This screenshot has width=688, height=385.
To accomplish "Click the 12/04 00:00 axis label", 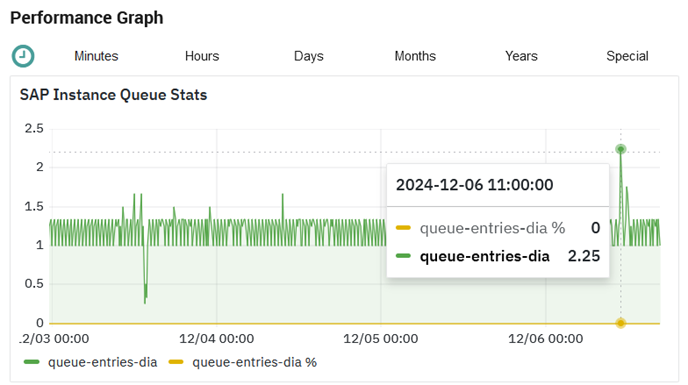I will tap(216, 338).
